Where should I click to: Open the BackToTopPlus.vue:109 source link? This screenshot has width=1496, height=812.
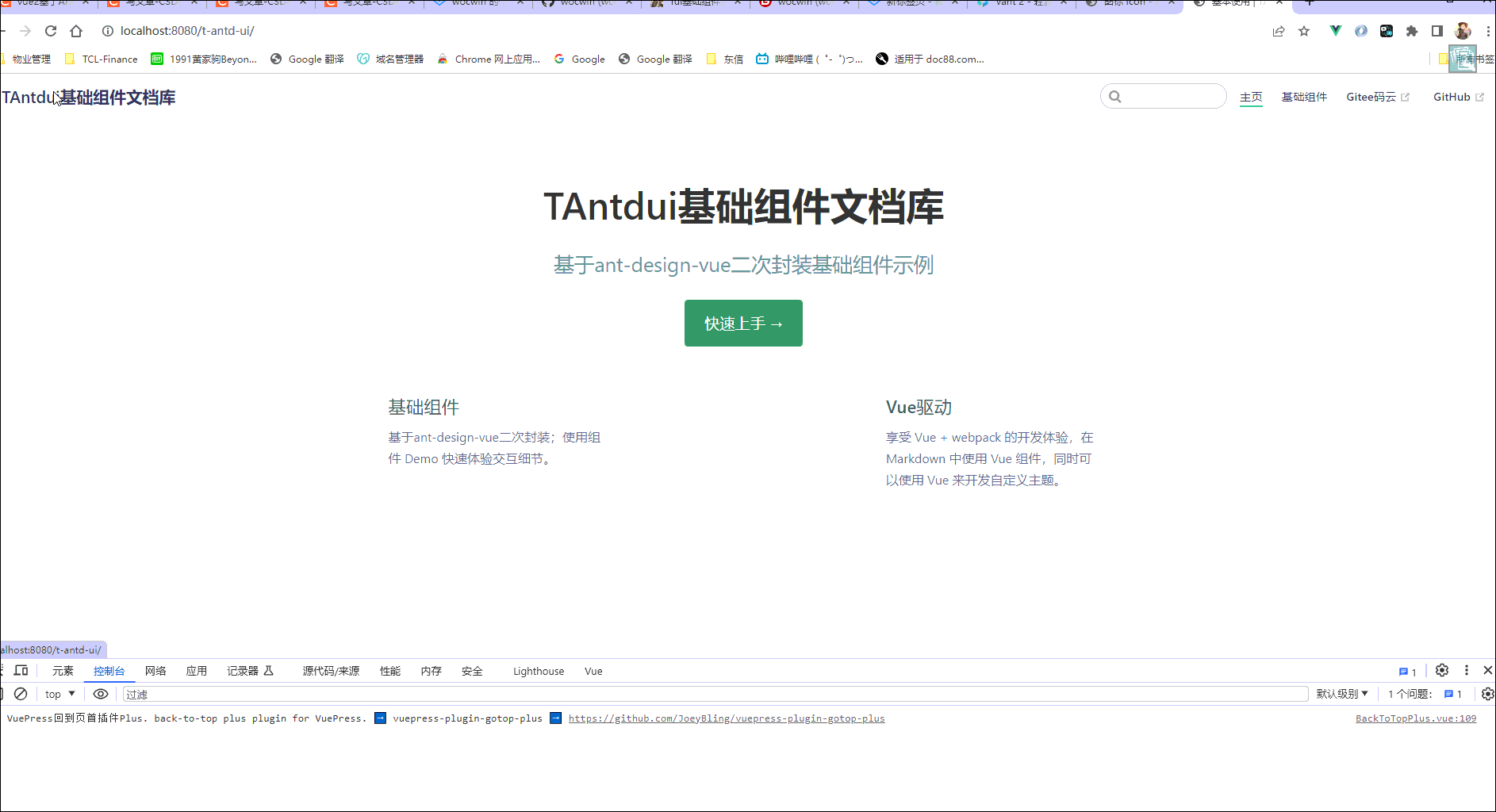point(1415,718)
